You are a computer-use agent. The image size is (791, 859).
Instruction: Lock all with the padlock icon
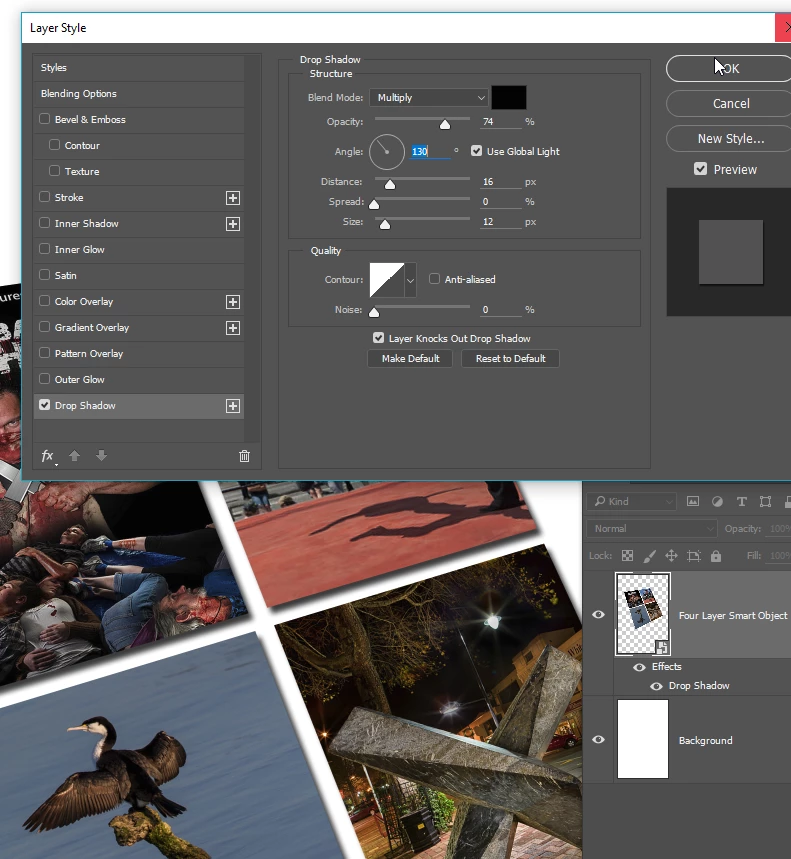click(x=716, y=556)
